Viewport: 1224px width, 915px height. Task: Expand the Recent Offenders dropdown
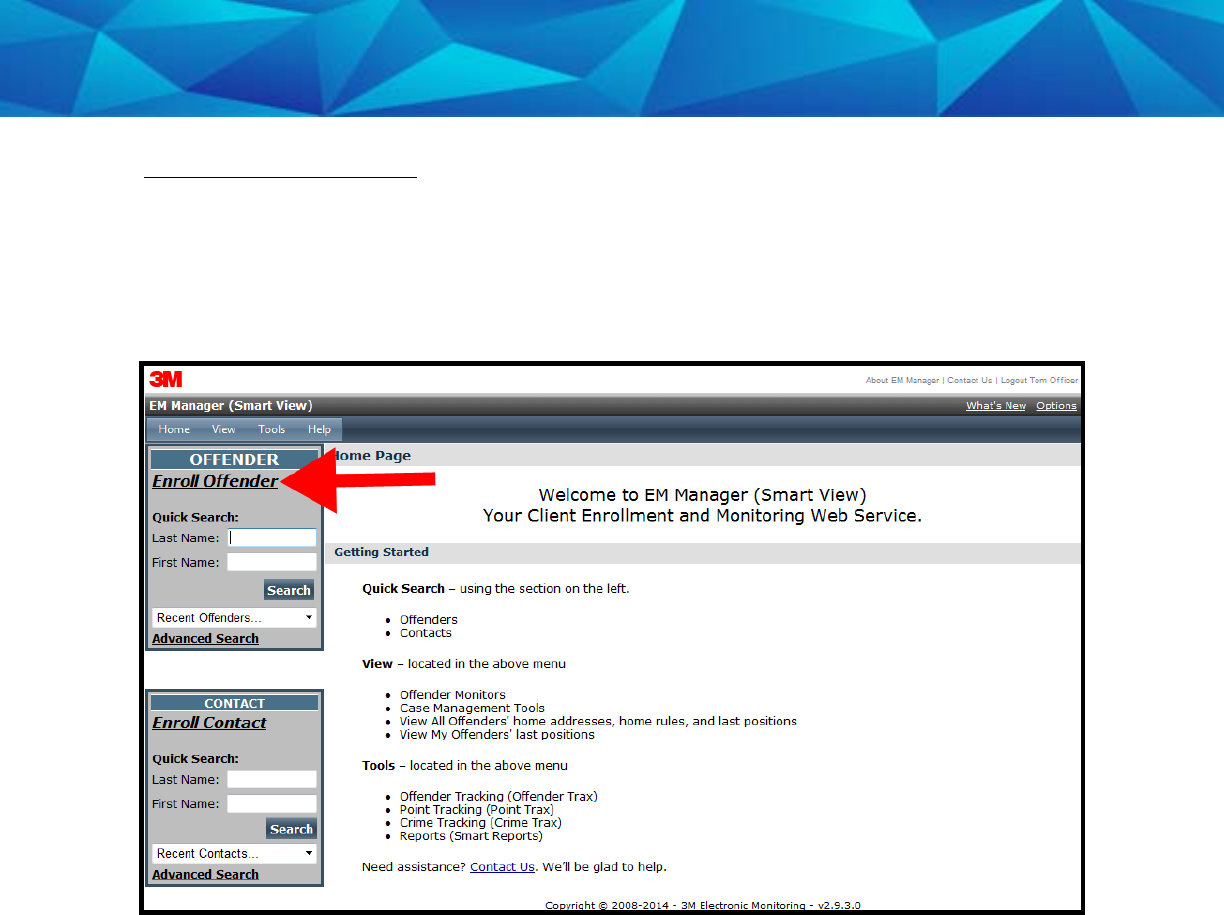(234, 617)
